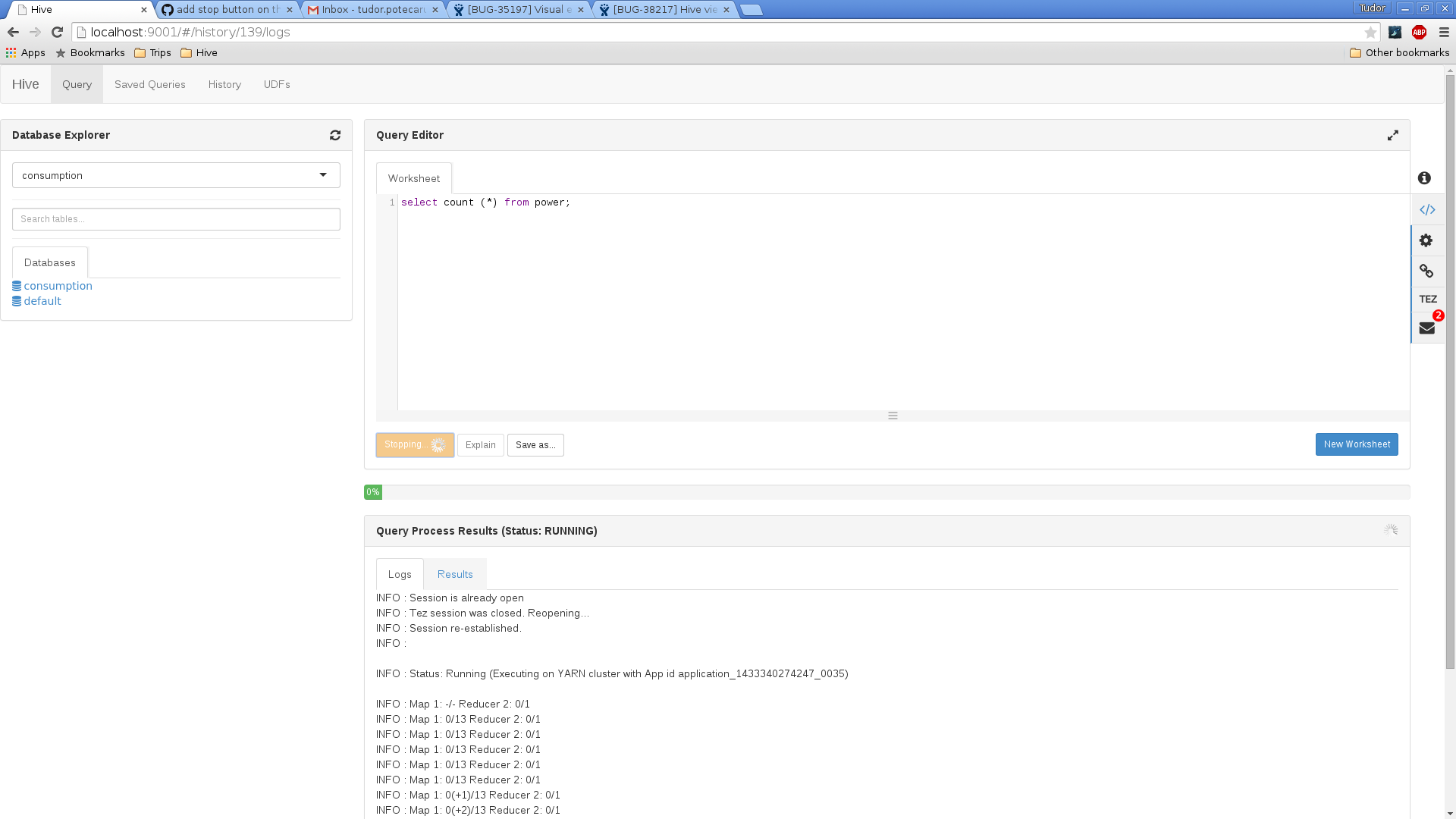Close the Hive browser tab
The height and width of the screenshot is (819, 1456).
(x=144, y=10)
